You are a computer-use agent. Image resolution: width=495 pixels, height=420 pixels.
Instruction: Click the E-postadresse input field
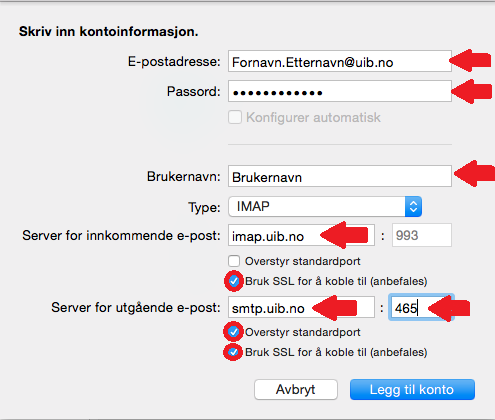pyautogui.click(x=340, y=61)
